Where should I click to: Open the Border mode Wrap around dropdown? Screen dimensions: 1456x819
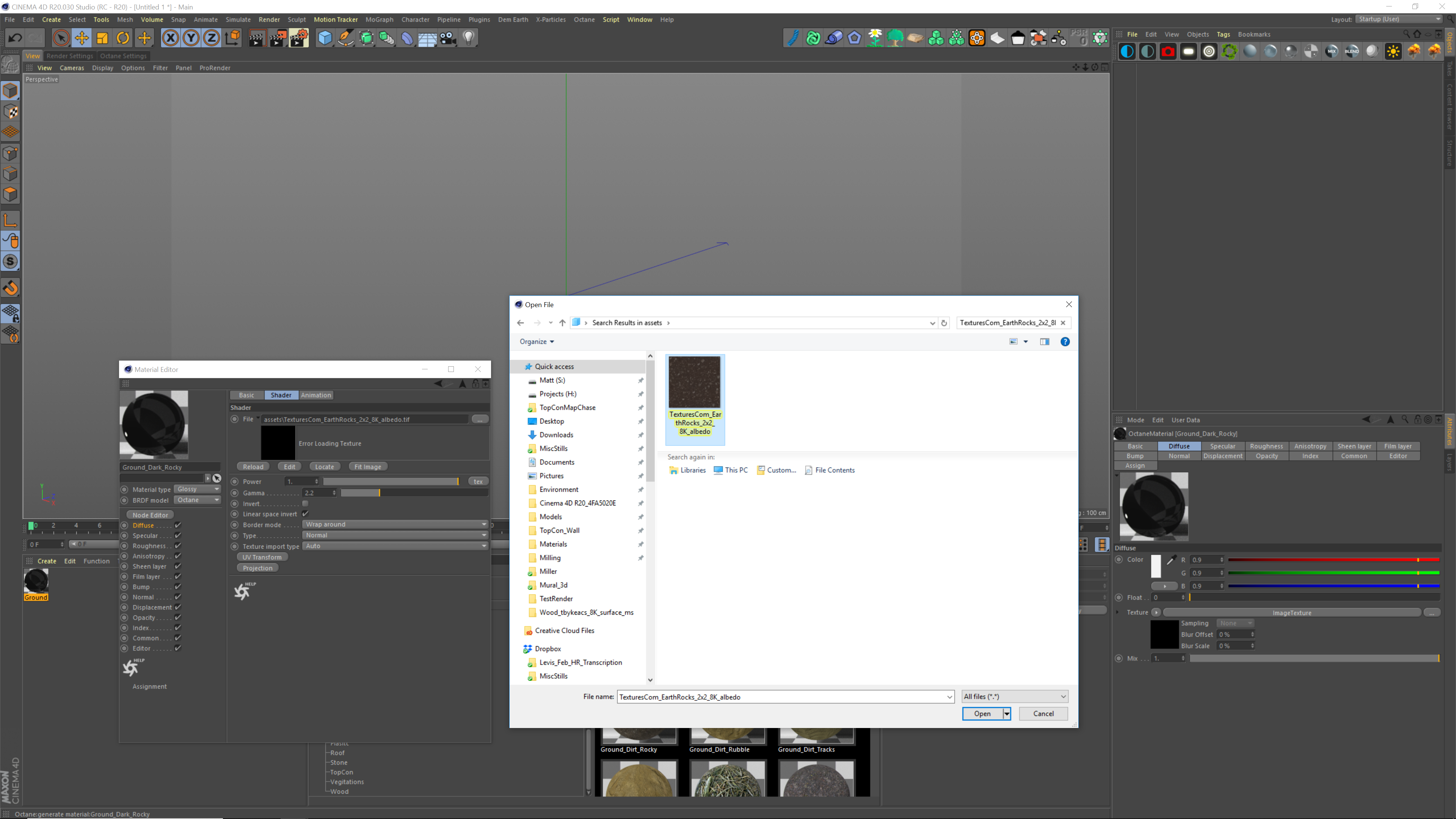point(395,524)
